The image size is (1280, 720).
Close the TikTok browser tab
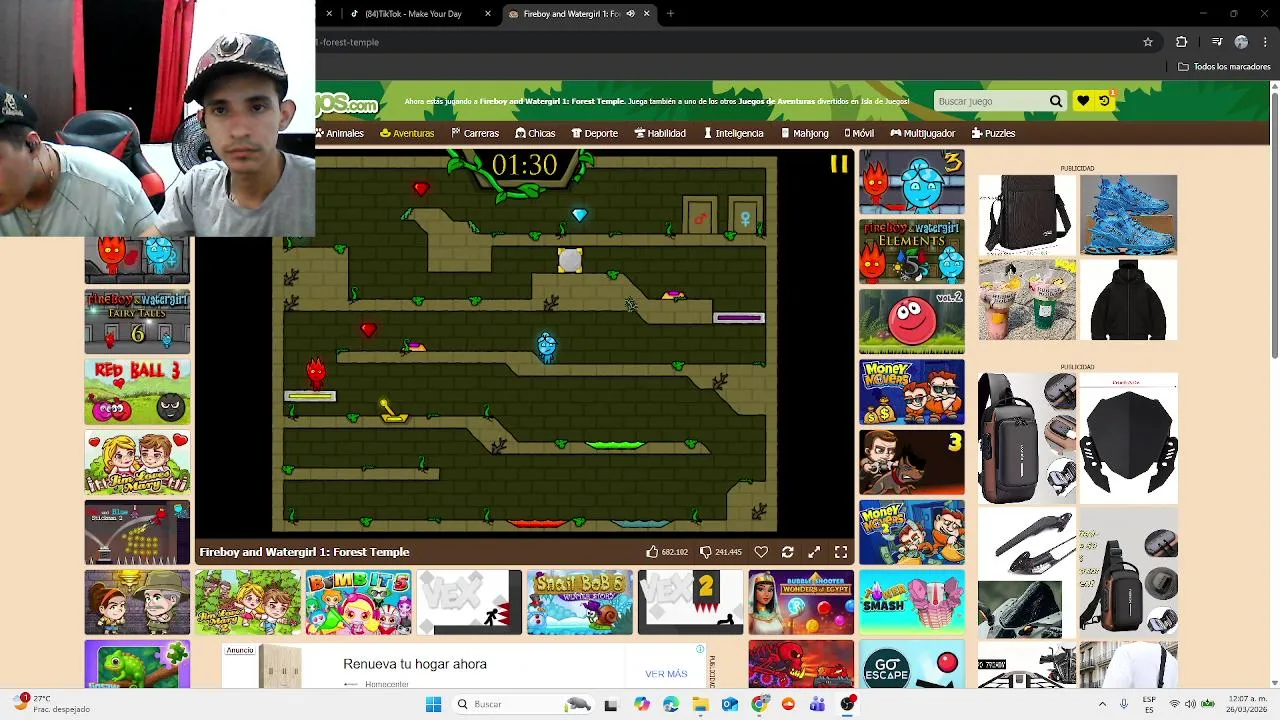click(x=488, y=14)
